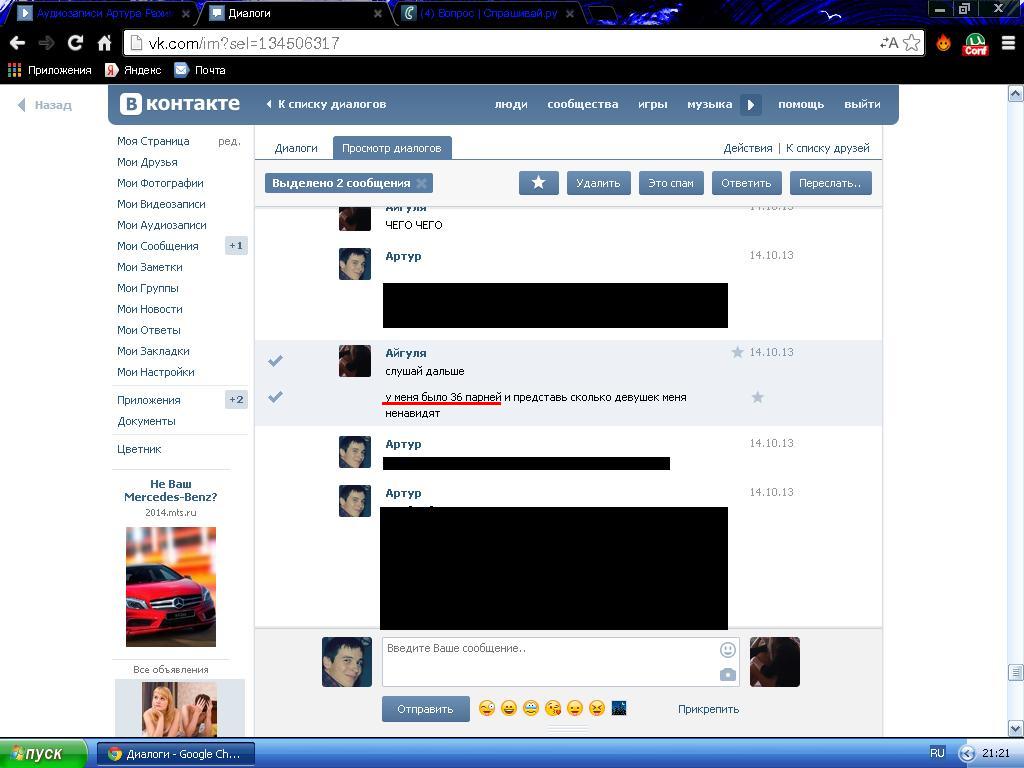The height and width of the screenshot is (768, 1024).
Task: Select the Просмотр диалогов tab
Action: tap(392, 148)
